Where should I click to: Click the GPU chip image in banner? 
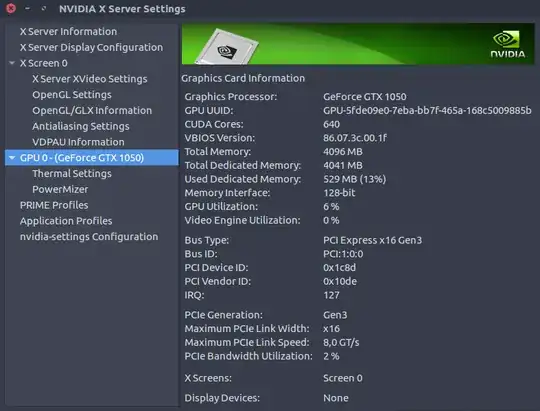(227, 47)
